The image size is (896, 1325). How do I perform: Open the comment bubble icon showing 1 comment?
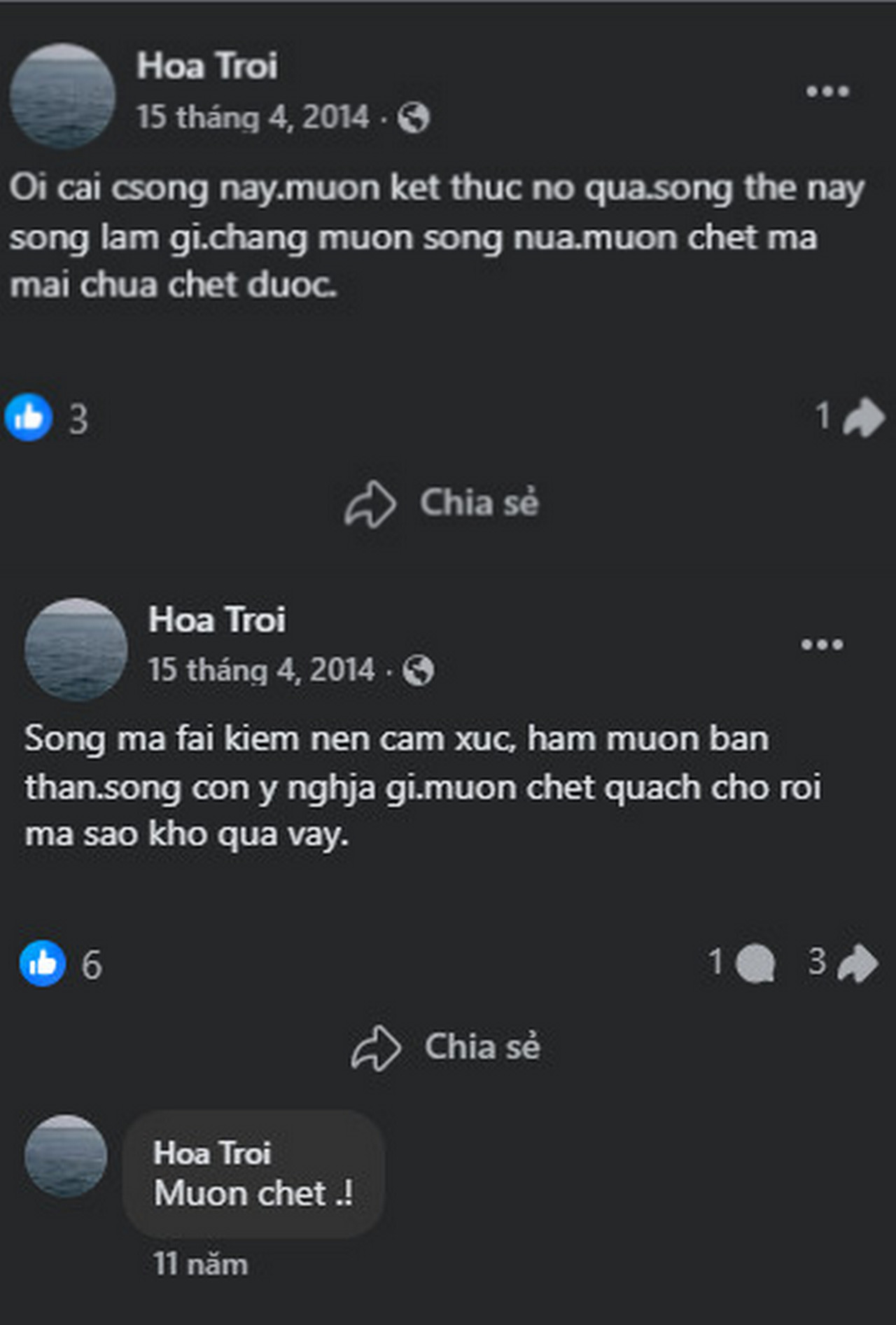(x=756, y=964)
